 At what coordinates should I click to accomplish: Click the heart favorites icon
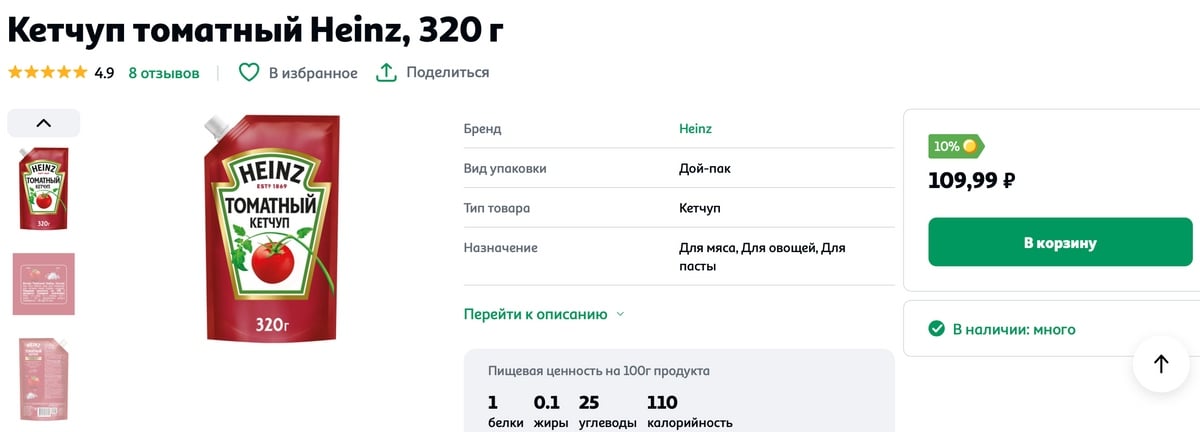[x=248, y=73]
